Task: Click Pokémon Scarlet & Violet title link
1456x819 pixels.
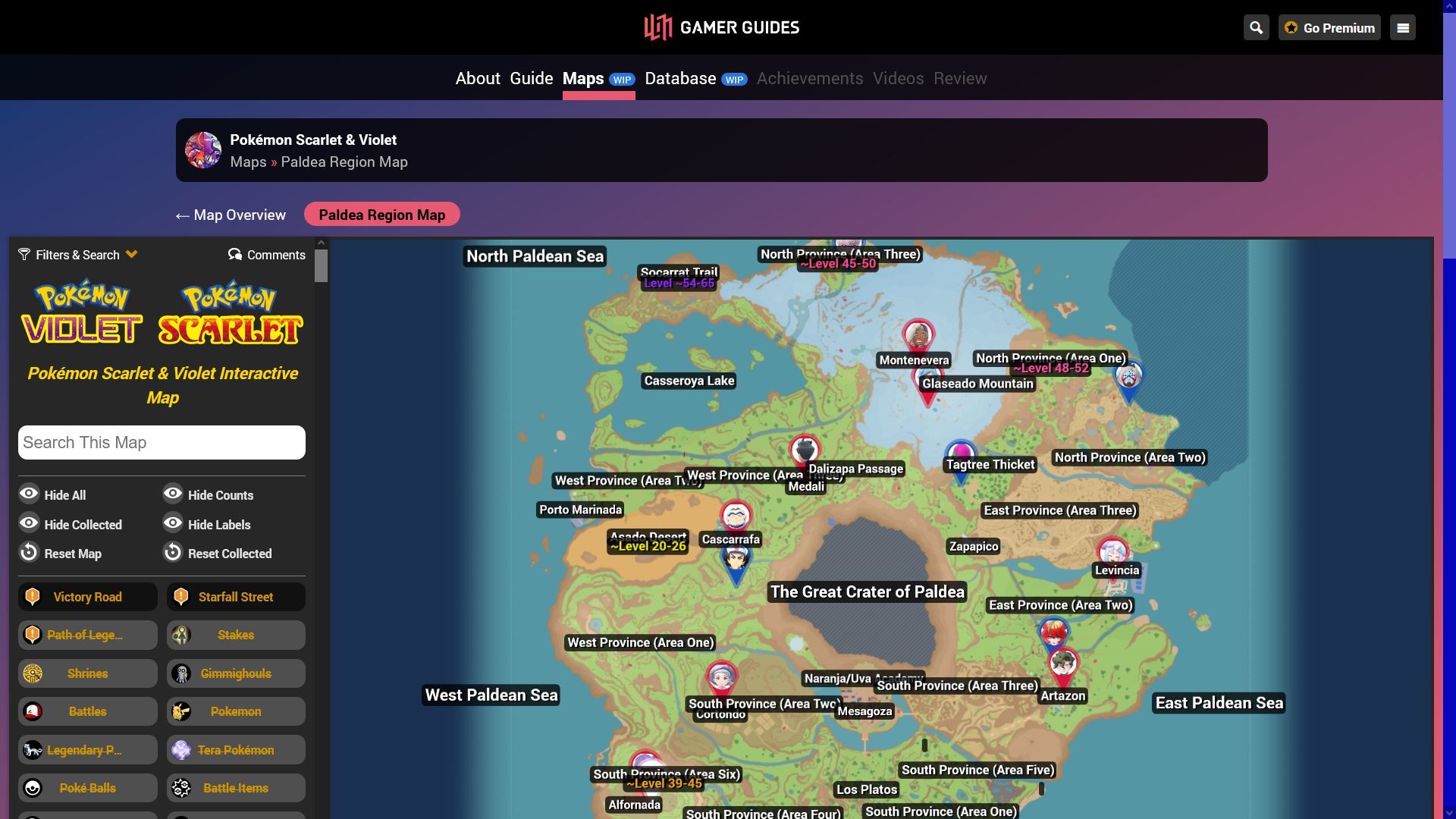Action: 313,140
